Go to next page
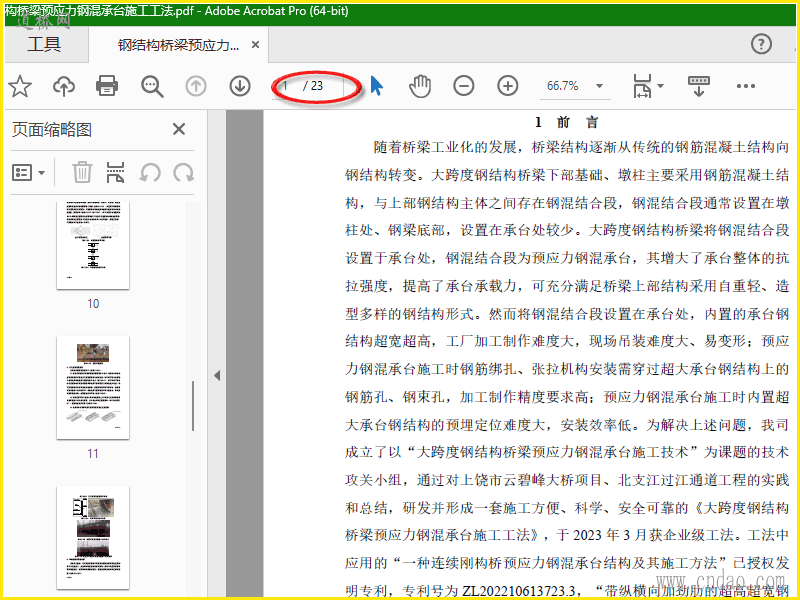 point(240,86)
